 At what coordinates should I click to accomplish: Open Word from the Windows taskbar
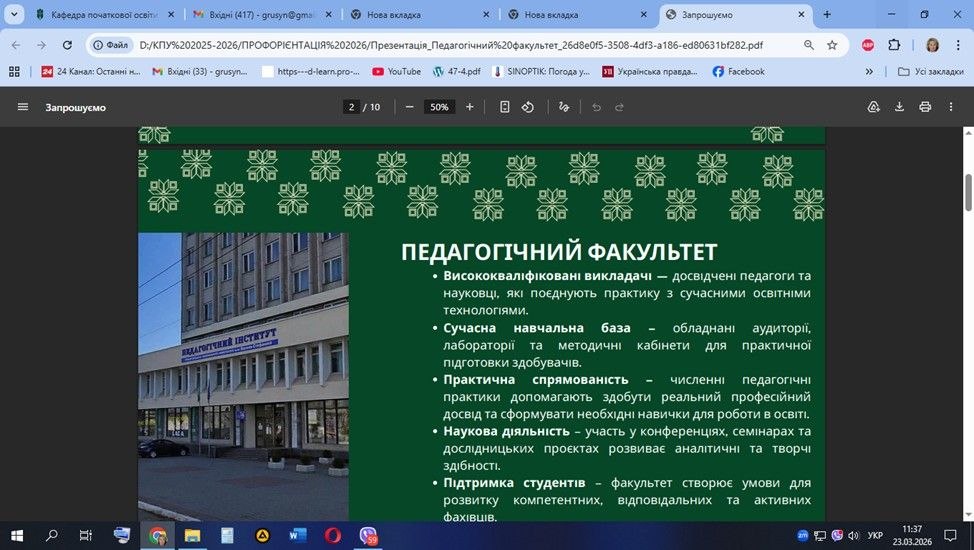click(297, 535)
